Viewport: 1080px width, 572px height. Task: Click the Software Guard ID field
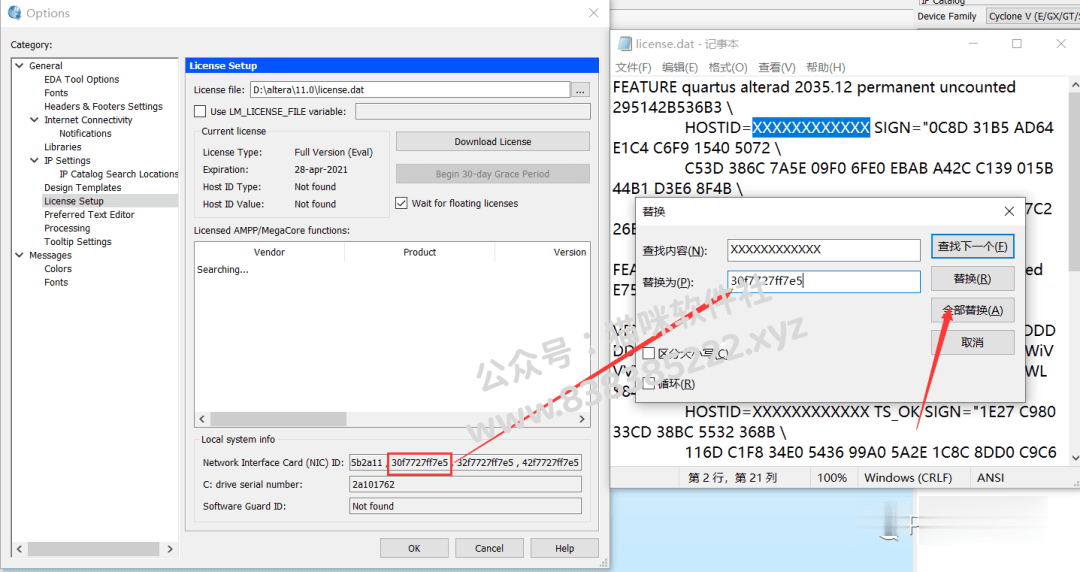465,506
